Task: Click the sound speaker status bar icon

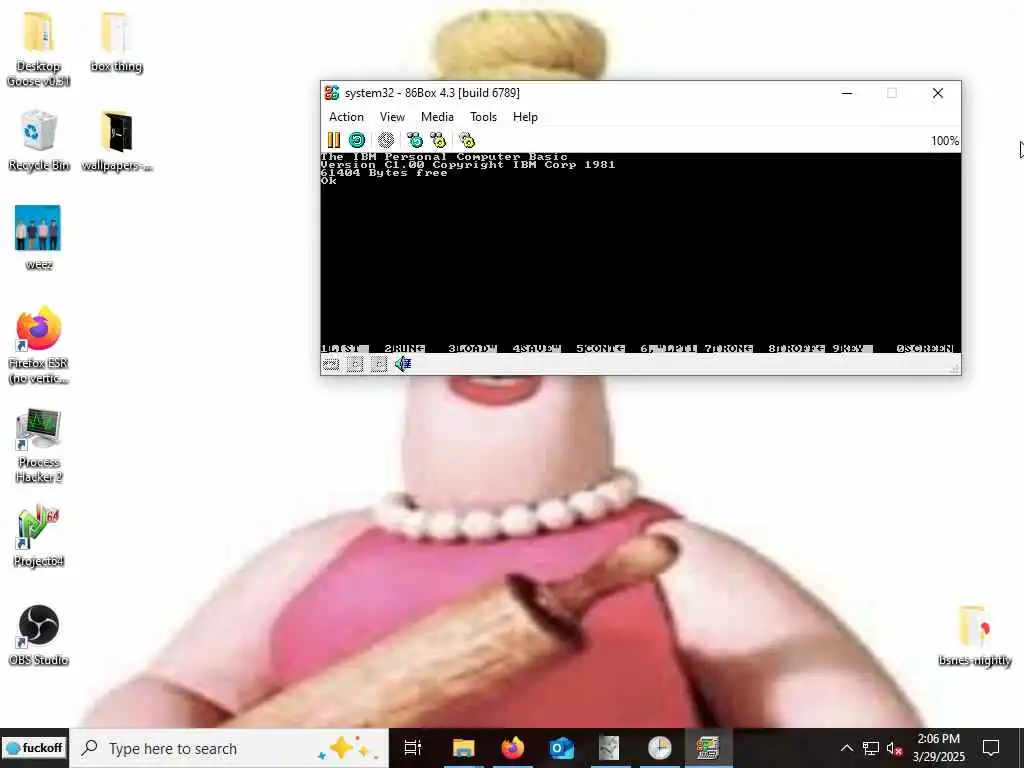Action: coord(403,364)
